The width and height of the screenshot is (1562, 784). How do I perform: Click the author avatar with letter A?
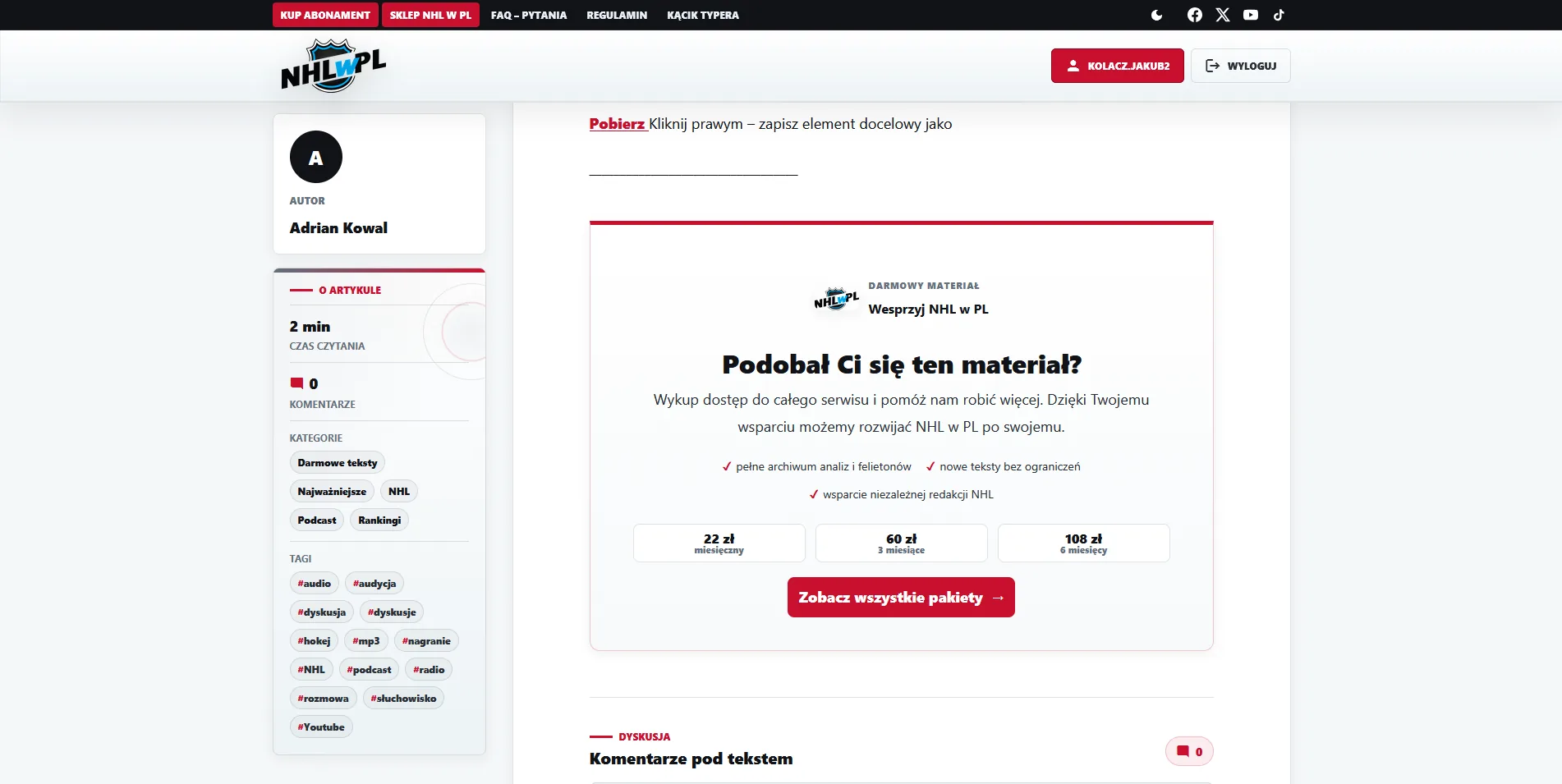coord(316,157)
